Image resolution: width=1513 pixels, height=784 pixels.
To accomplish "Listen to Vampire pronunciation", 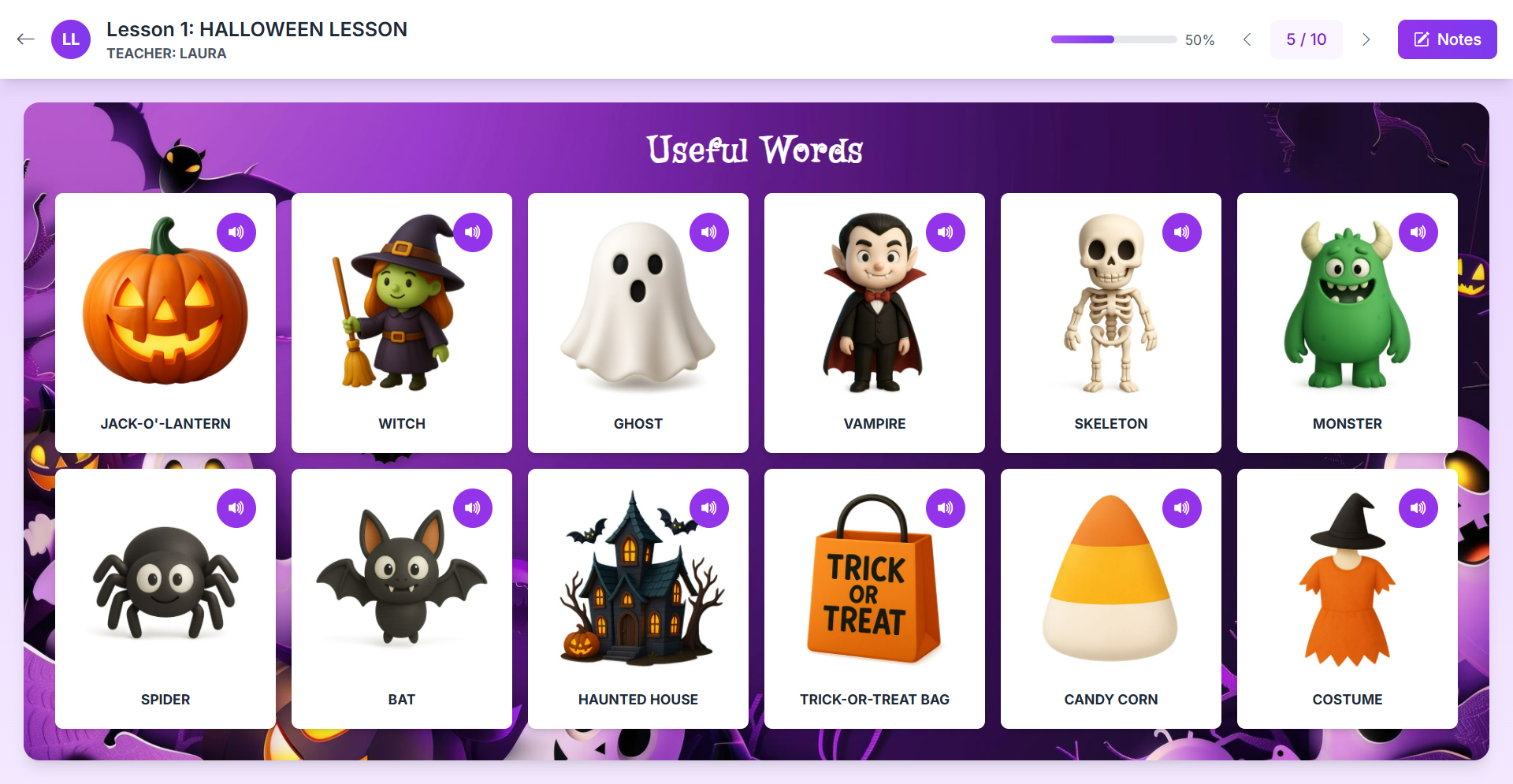I will click(946, 232).
